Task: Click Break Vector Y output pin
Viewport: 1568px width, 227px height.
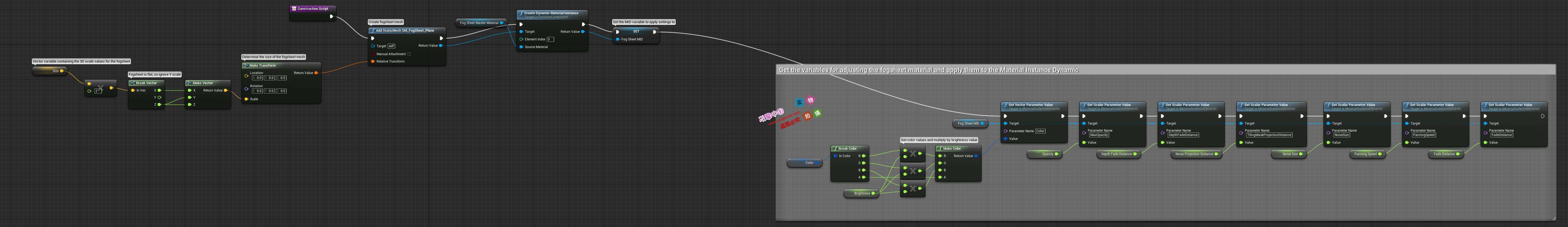Action: click(160, 98)
